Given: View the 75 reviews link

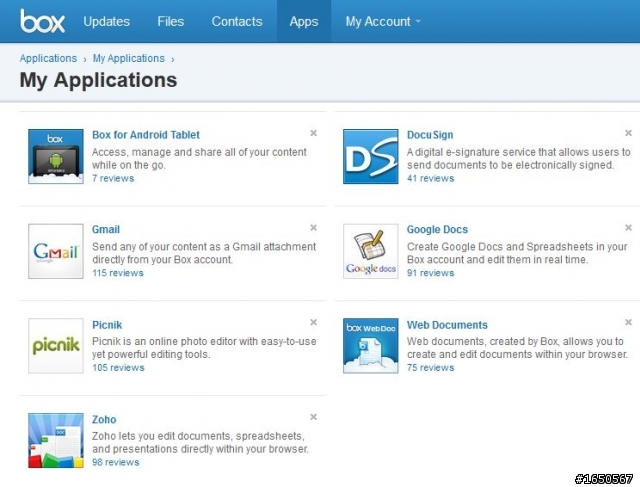Looking at the screenshot, I should click(430, 368).
